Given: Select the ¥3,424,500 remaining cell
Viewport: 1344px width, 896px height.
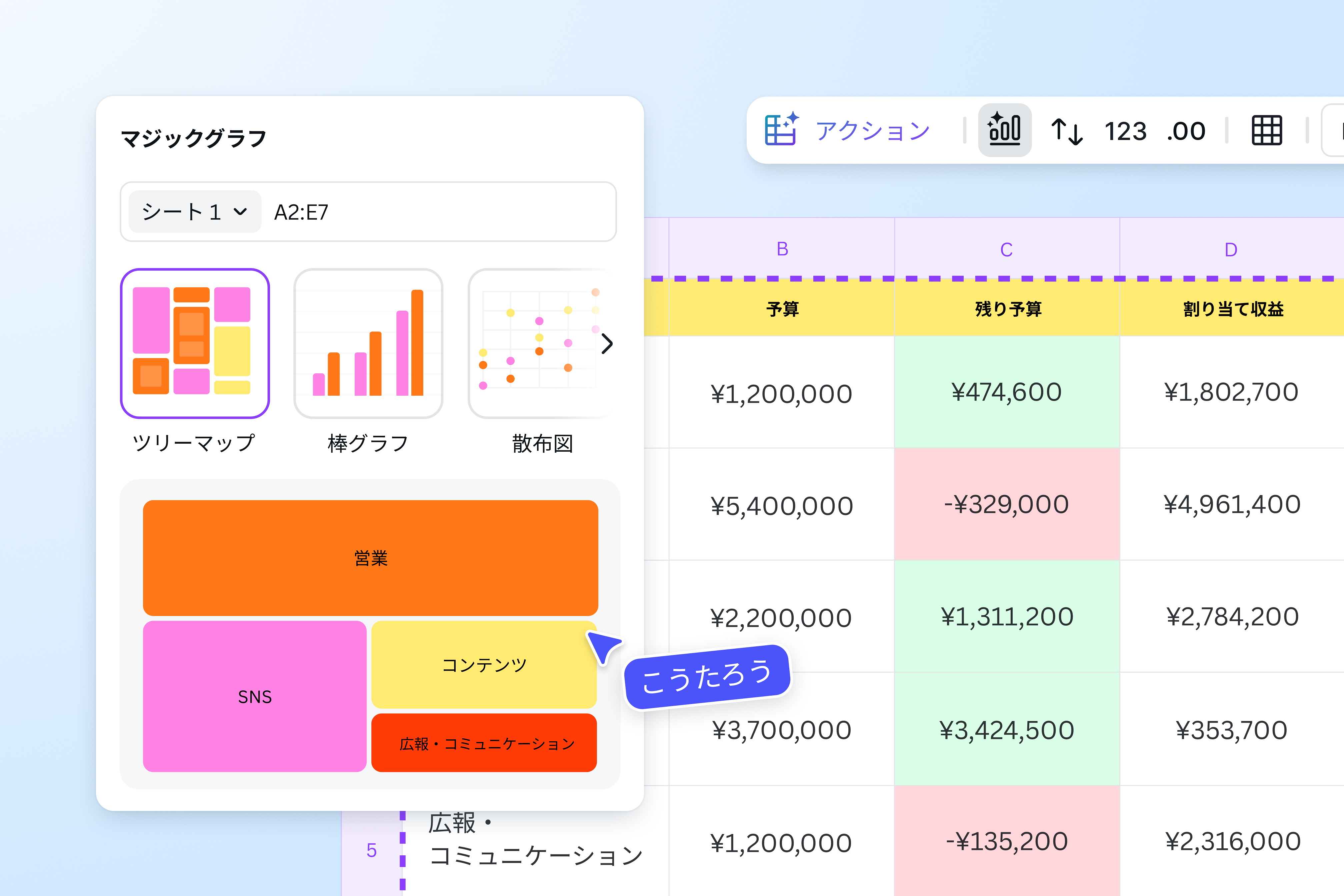Looking at the screenshot, I should click(1007, 729).
